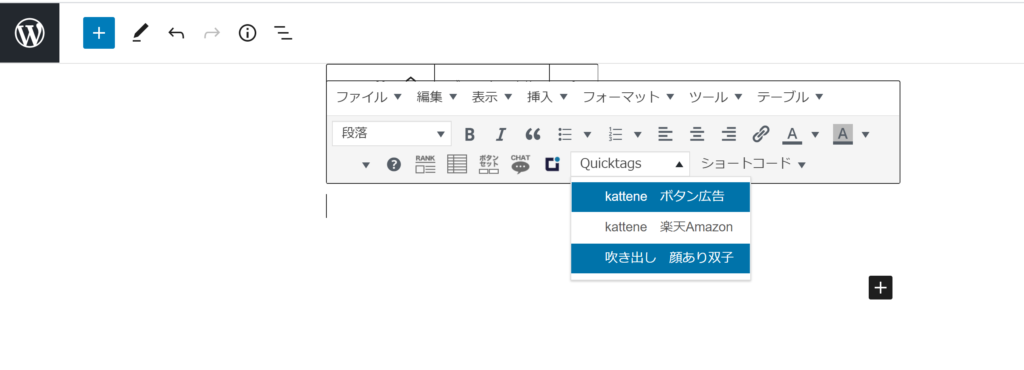Open the blue block inserter plus button
This screenshot has width=1024, height=370.
99,33
